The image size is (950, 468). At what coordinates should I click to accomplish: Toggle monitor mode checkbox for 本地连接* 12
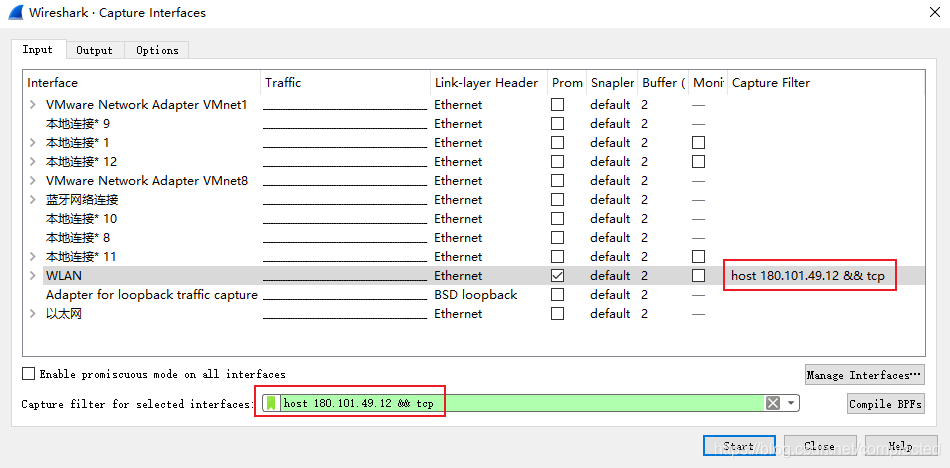(x=699, y=162)
